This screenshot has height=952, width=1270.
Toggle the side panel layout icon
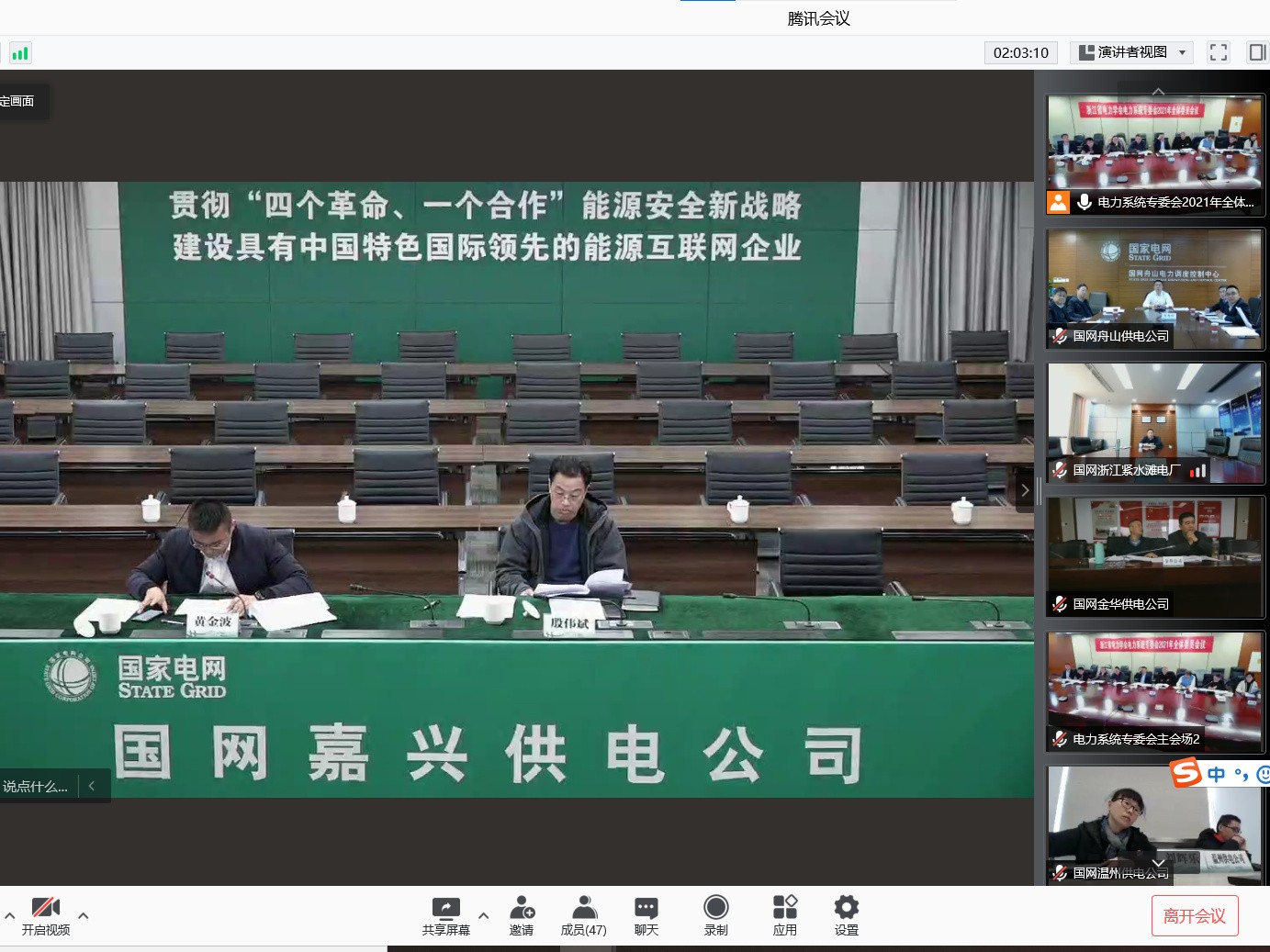point(1257,52)
